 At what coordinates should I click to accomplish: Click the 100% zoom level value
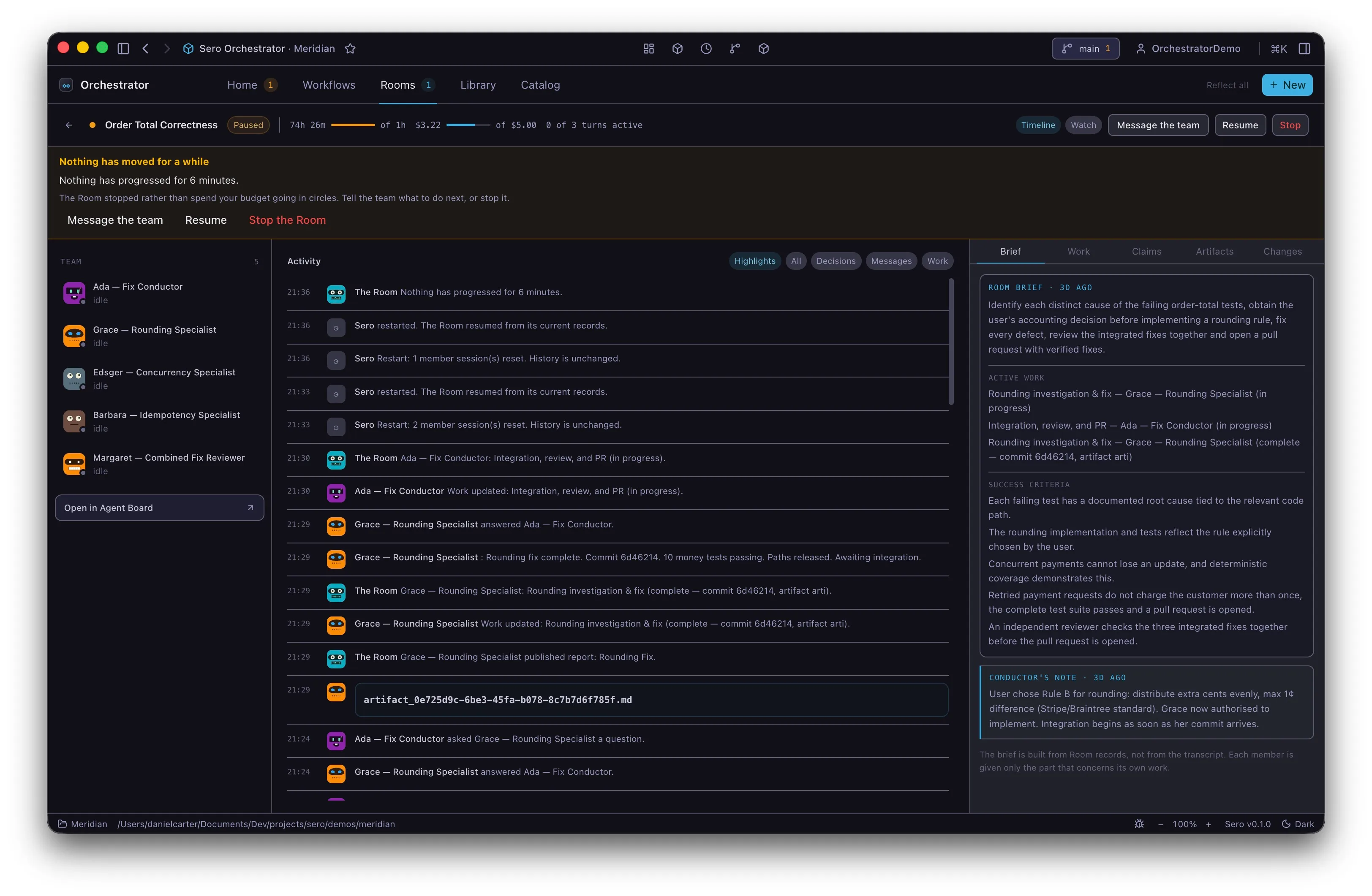click(x=1184, y=824)
